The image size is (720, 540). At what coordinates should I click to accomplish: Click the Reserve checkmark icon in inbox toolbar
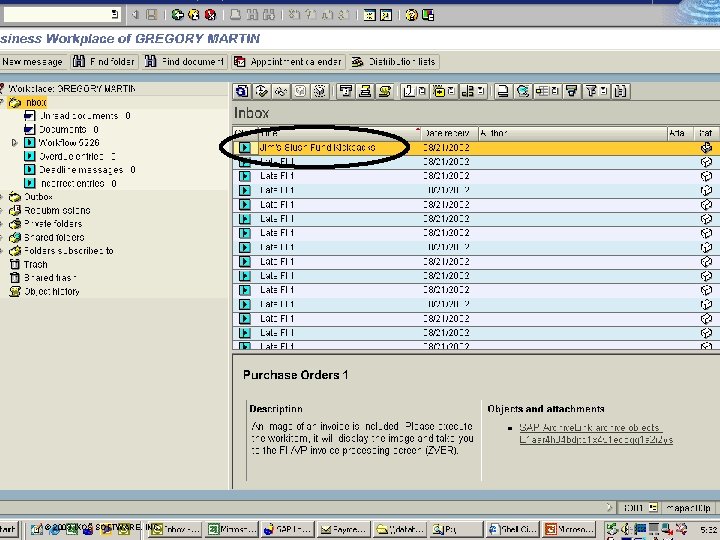tap(262, 91)
